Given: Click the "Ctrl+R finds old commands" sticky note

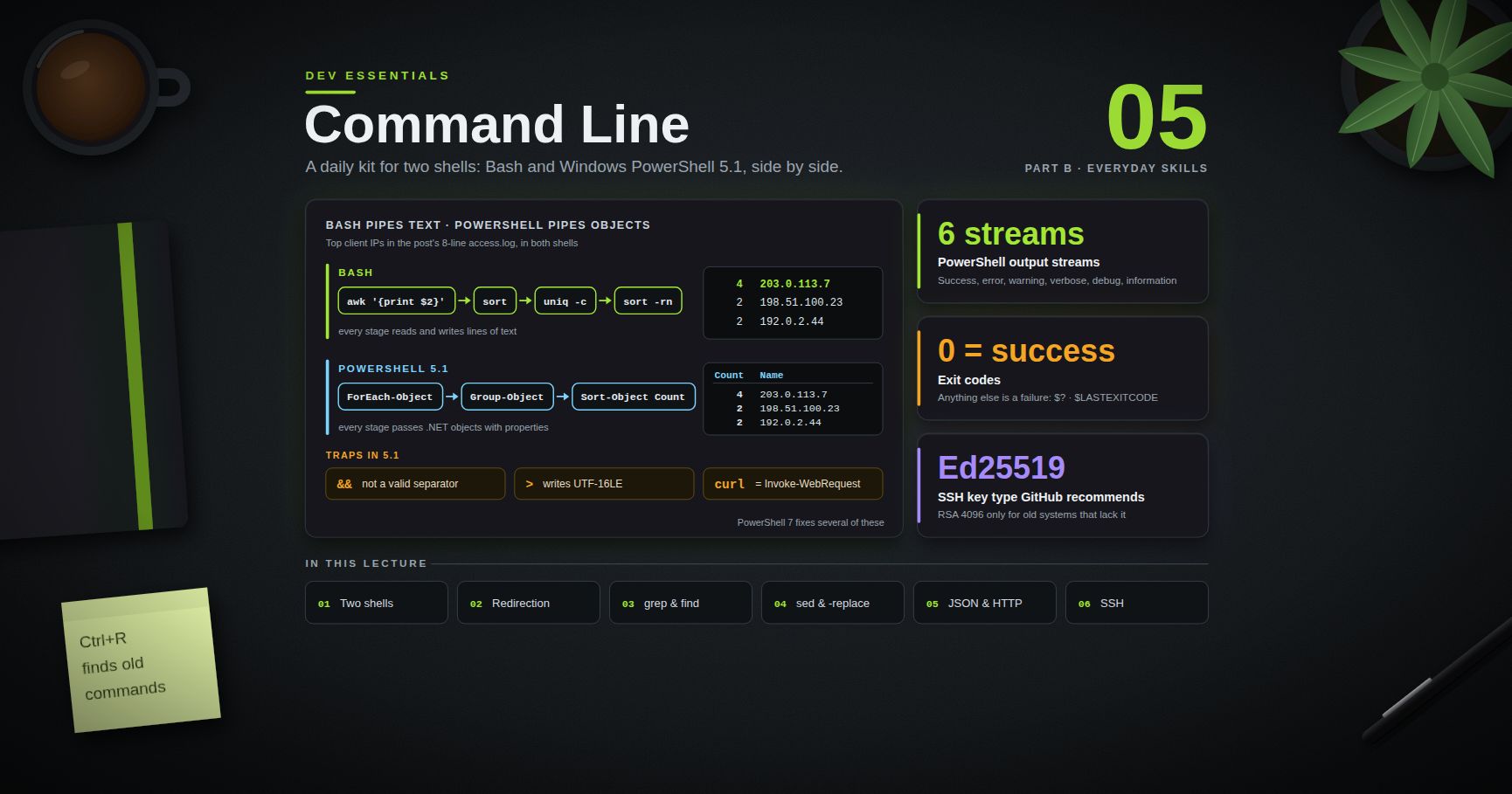Looking at the screenshot, I should pos(141,660).
